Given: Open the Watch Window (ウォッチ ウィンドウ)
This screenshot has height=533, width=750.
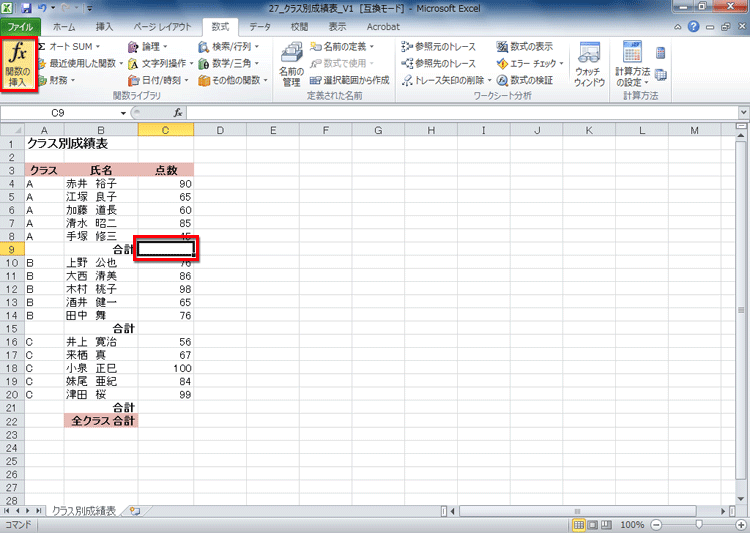Looking at the screenshot, I should 589,64.
